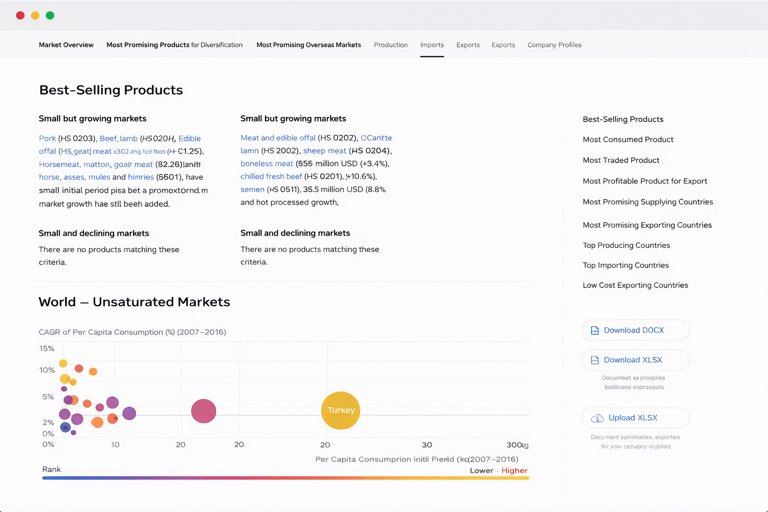Navigate to Most Traded Product

[621, 160]
